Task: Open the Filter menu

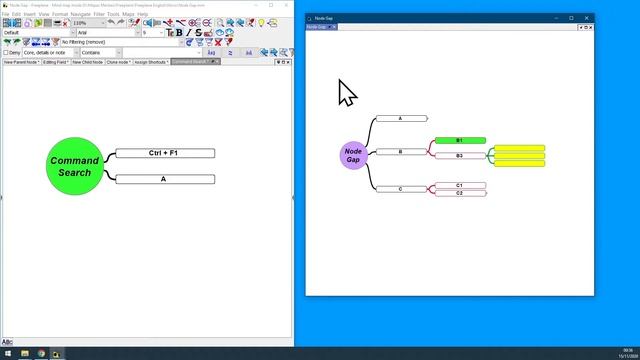Action: pyautogui.click(x=99, y=14)
